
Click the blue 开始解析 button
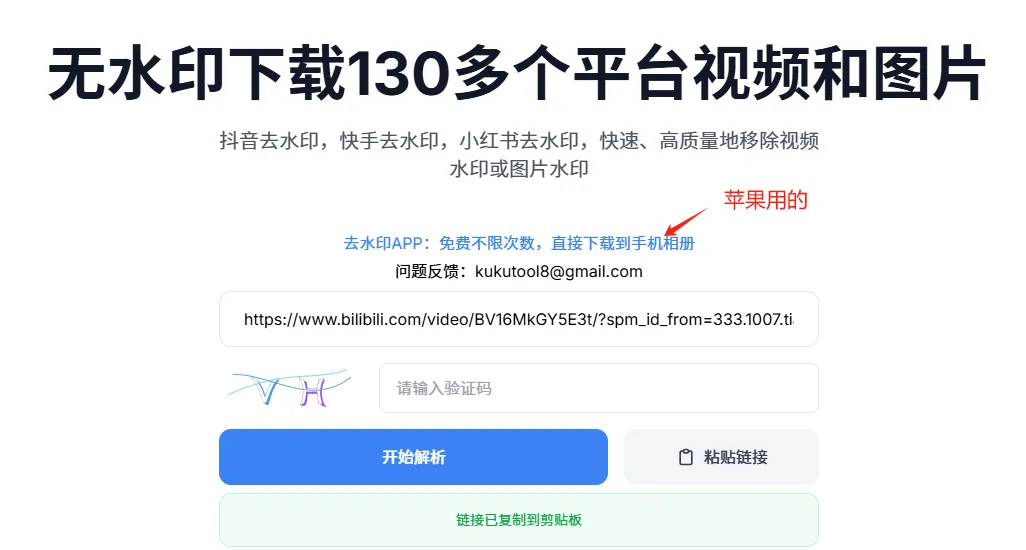(x=413, y=456)
